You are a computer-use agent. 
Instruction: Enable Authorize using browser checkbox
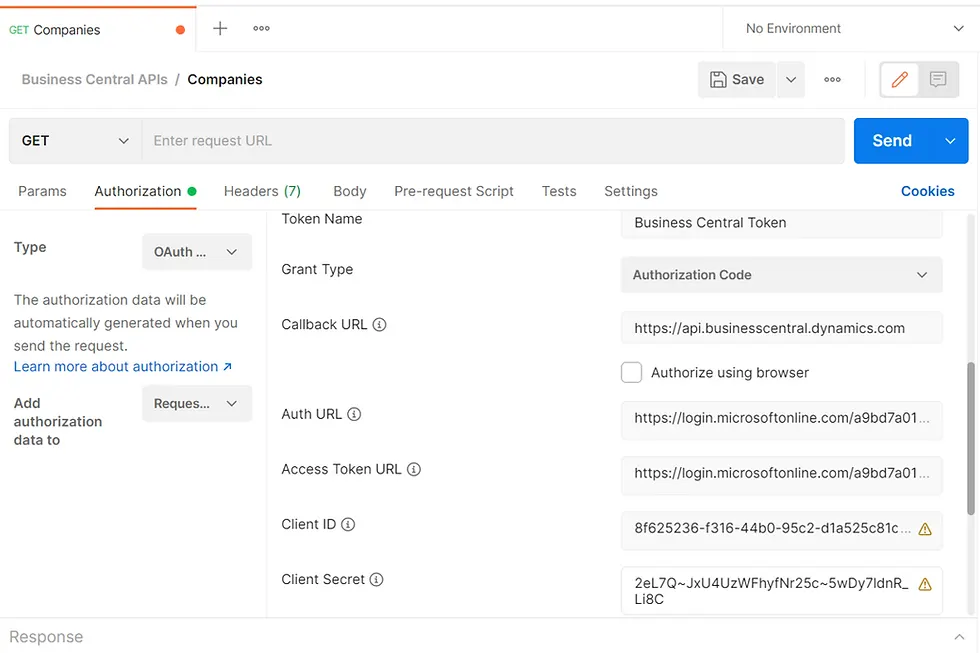631,372
